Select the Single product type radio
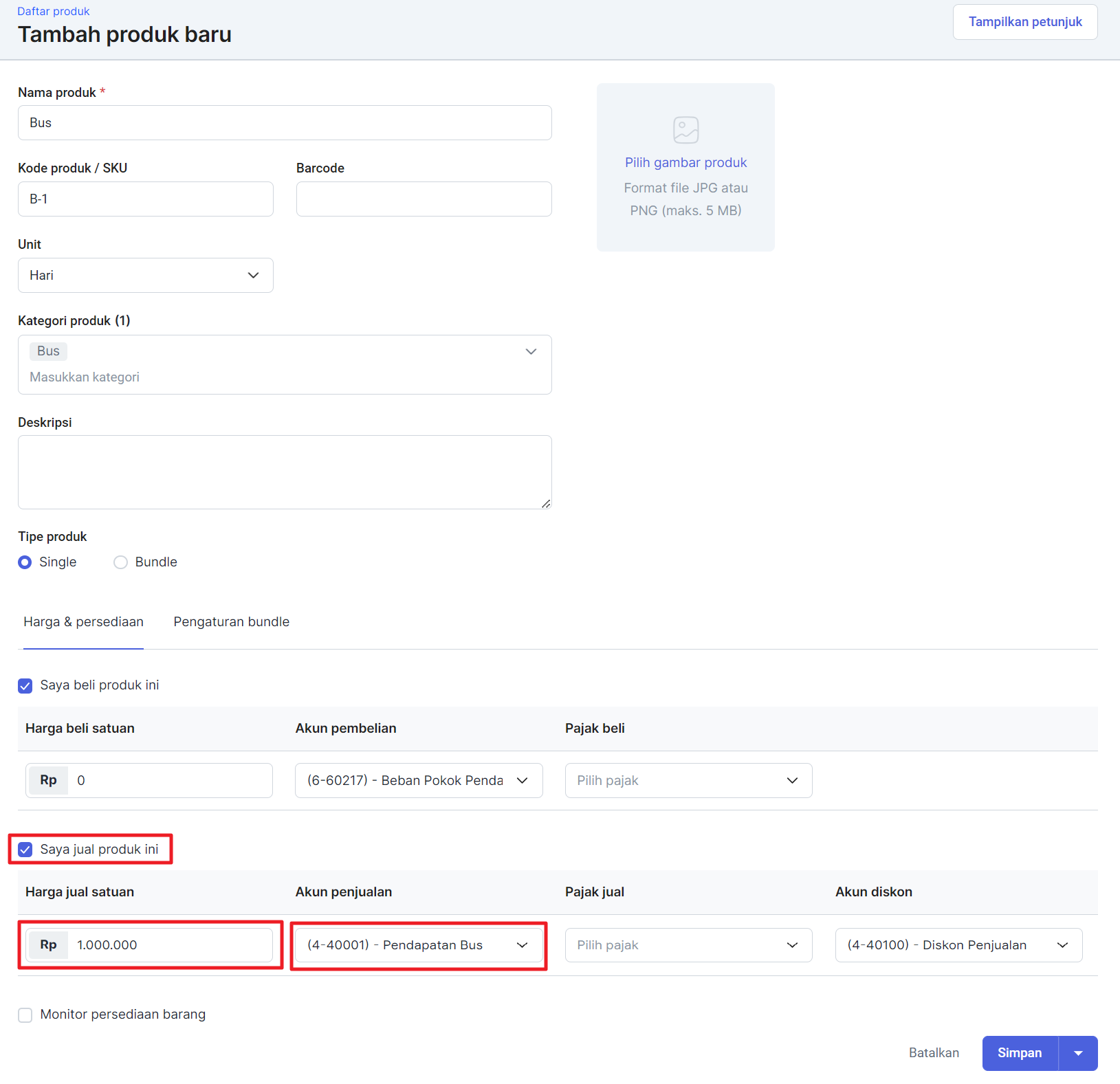Screen dimensions: 1120x1084 click(x=25, y=562)
